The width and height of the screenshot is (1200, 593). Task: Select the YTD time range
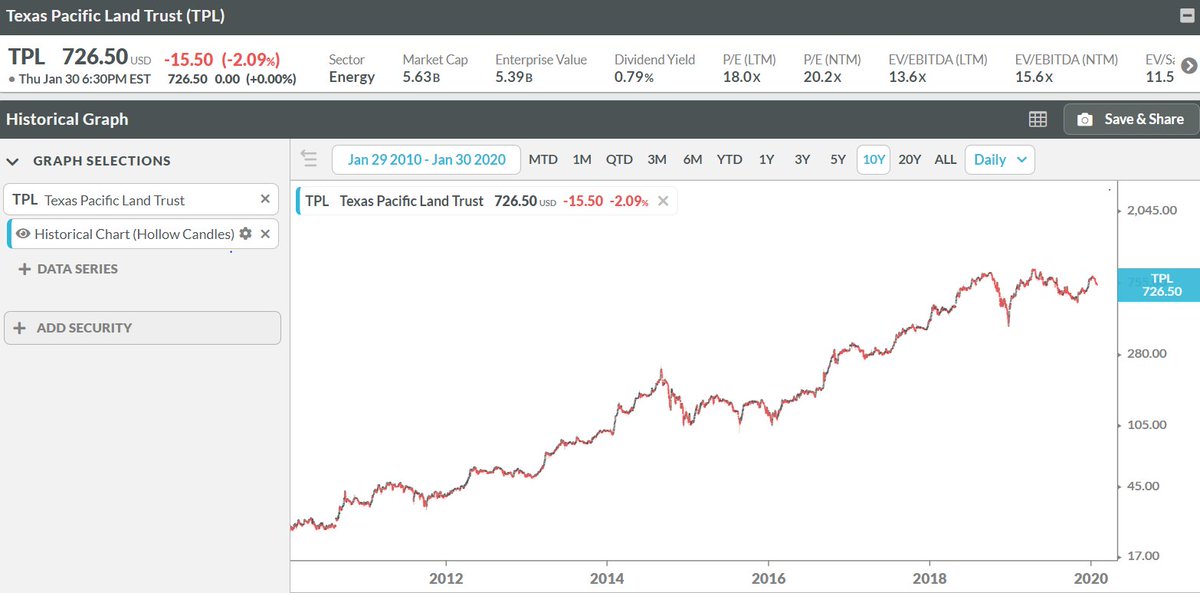[x=730, y=159]
